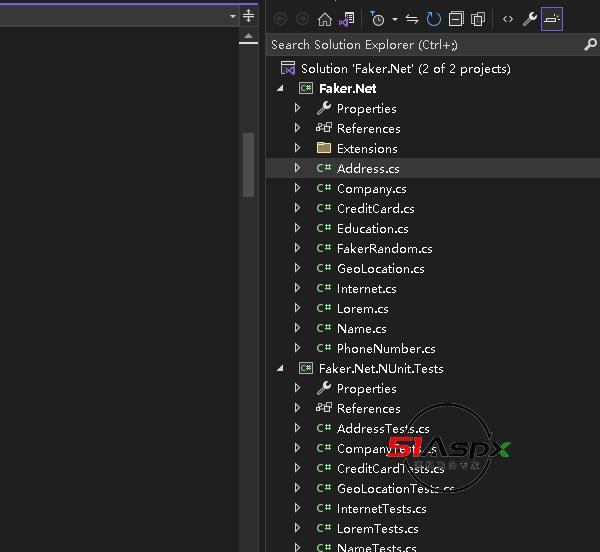Click the Show All Files icon
This screenshot has height=552, width=600.
point(478,19)
